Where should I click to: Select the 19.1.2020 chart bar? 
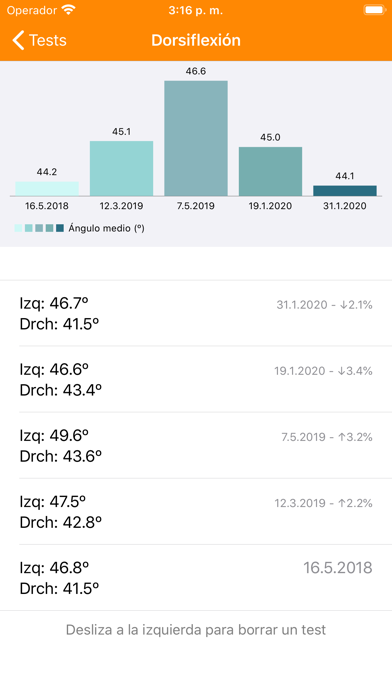pos(270,171)
